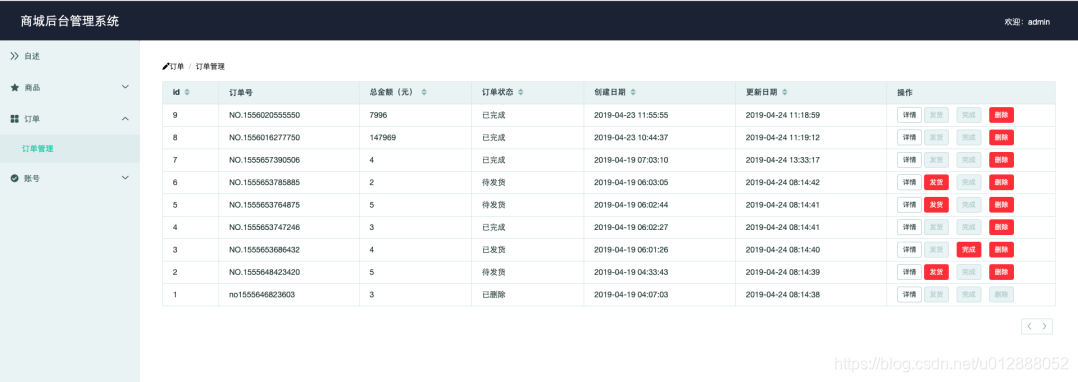Collapse the 订单 menu chevron
The height and width of the screenshot is (382, 1078).
tap(125, 119)
